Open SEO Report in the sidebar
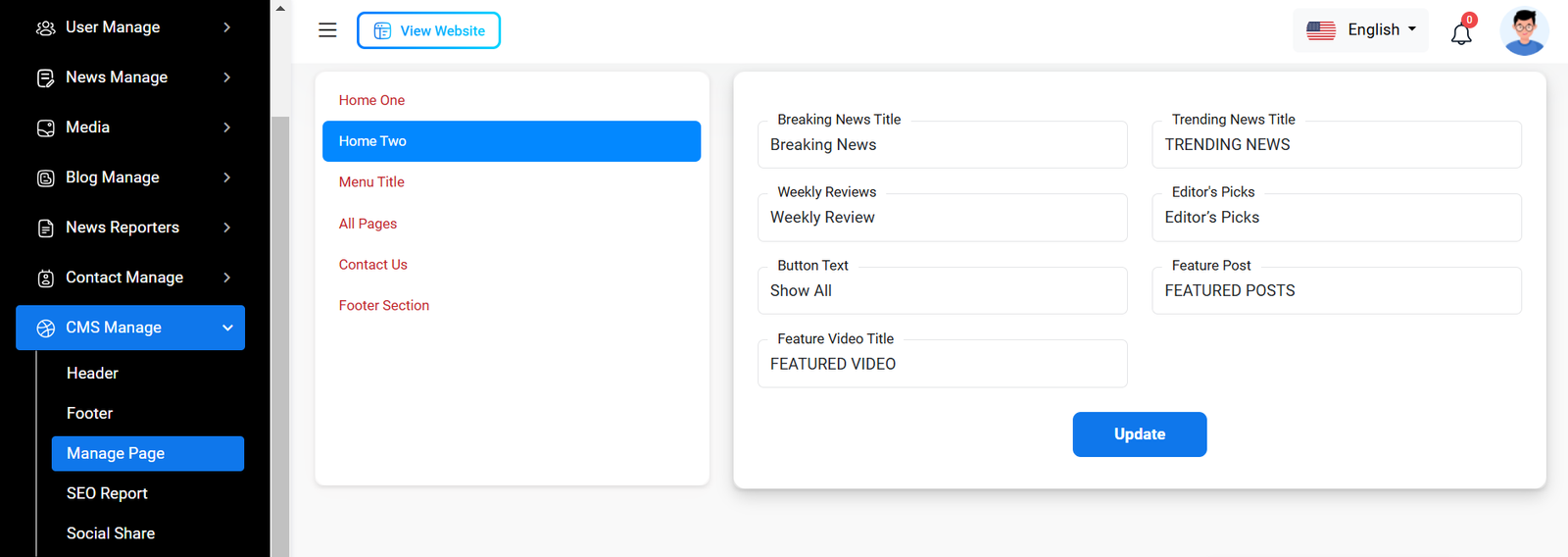This screenshot has width=1568, height=557. click(x=107, y=493)
